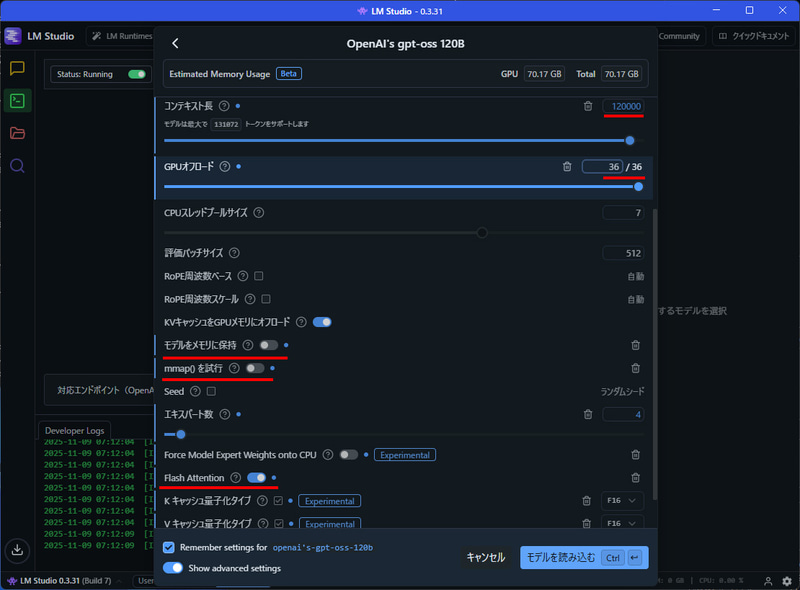Reset V cache quantization trash icon
Viewport: 800px width, 590px height.
[586, 523]
